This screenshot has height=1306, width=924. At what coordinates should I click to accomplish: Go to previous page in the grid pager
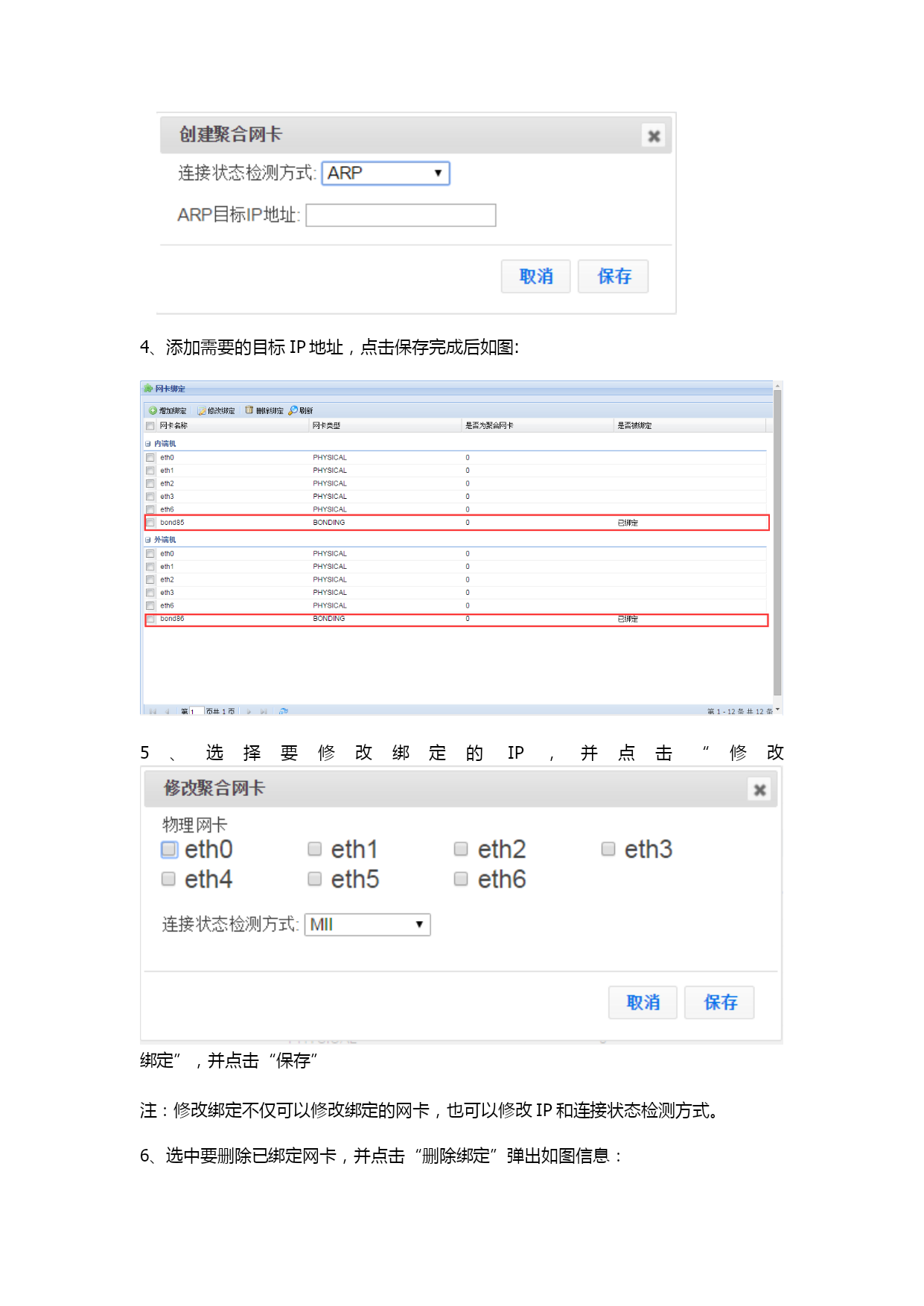pos(167,712)
